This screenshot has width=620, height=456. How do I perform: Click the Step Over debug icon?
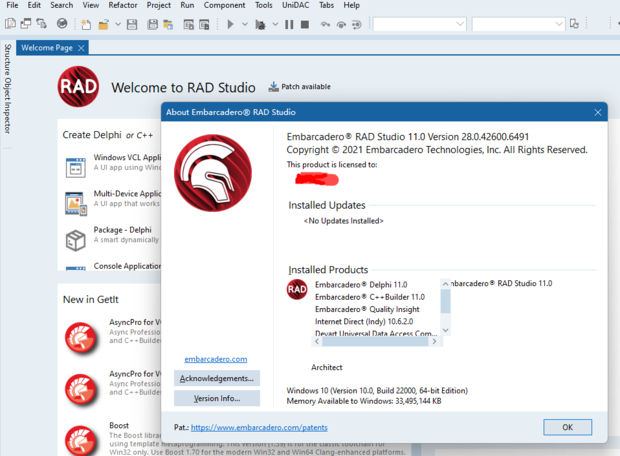pos(341,25)
